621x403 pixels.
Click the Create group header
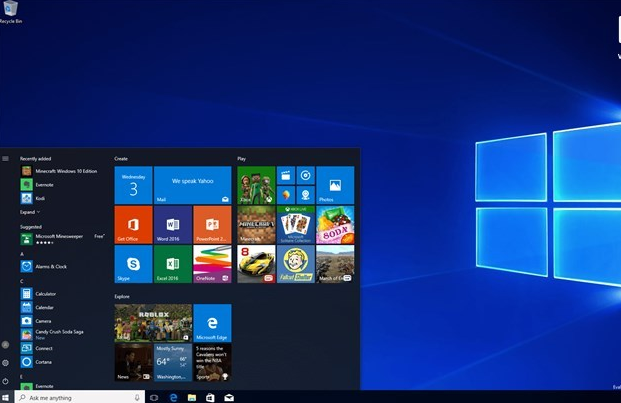121,159
